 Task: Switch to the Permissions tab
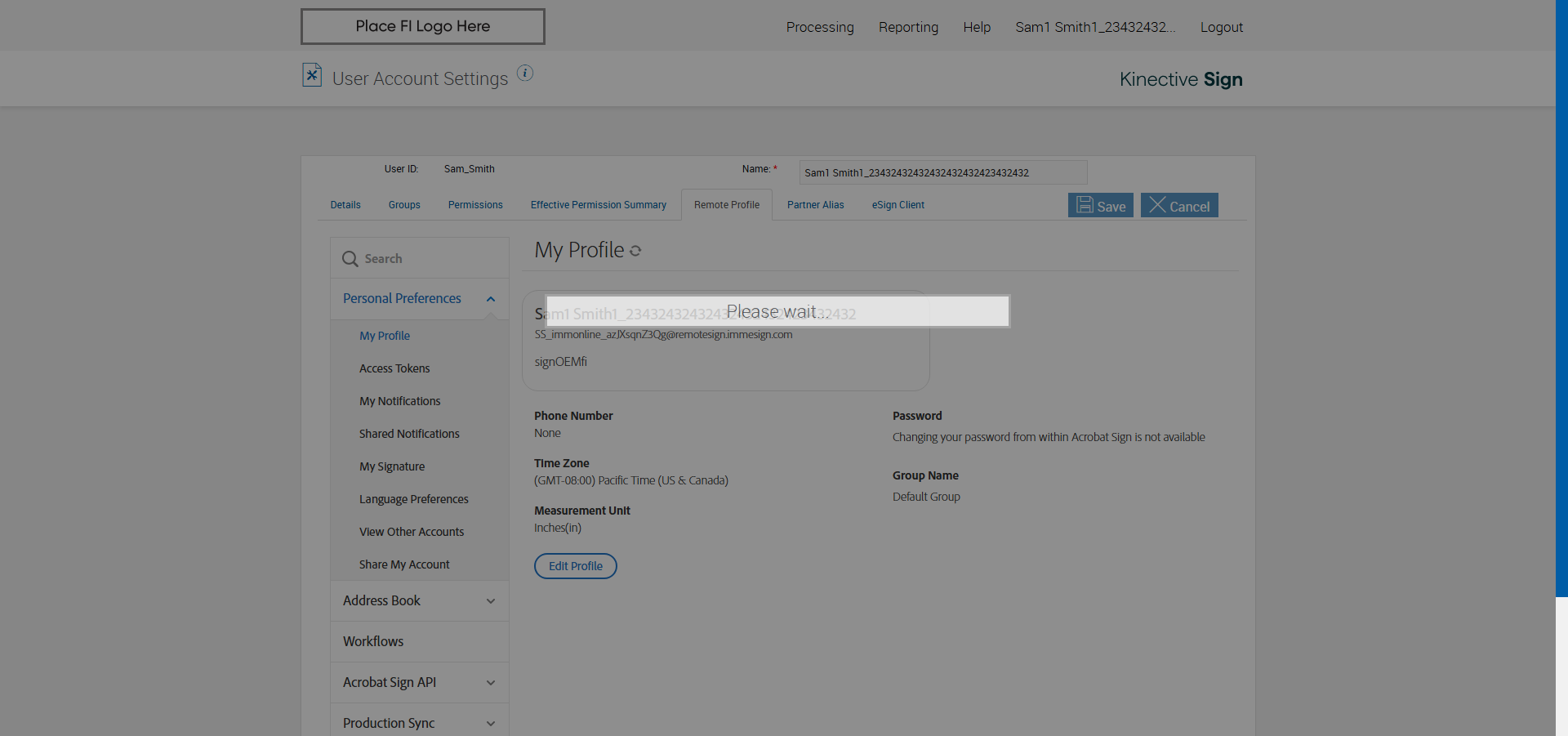tap(475, 205)
